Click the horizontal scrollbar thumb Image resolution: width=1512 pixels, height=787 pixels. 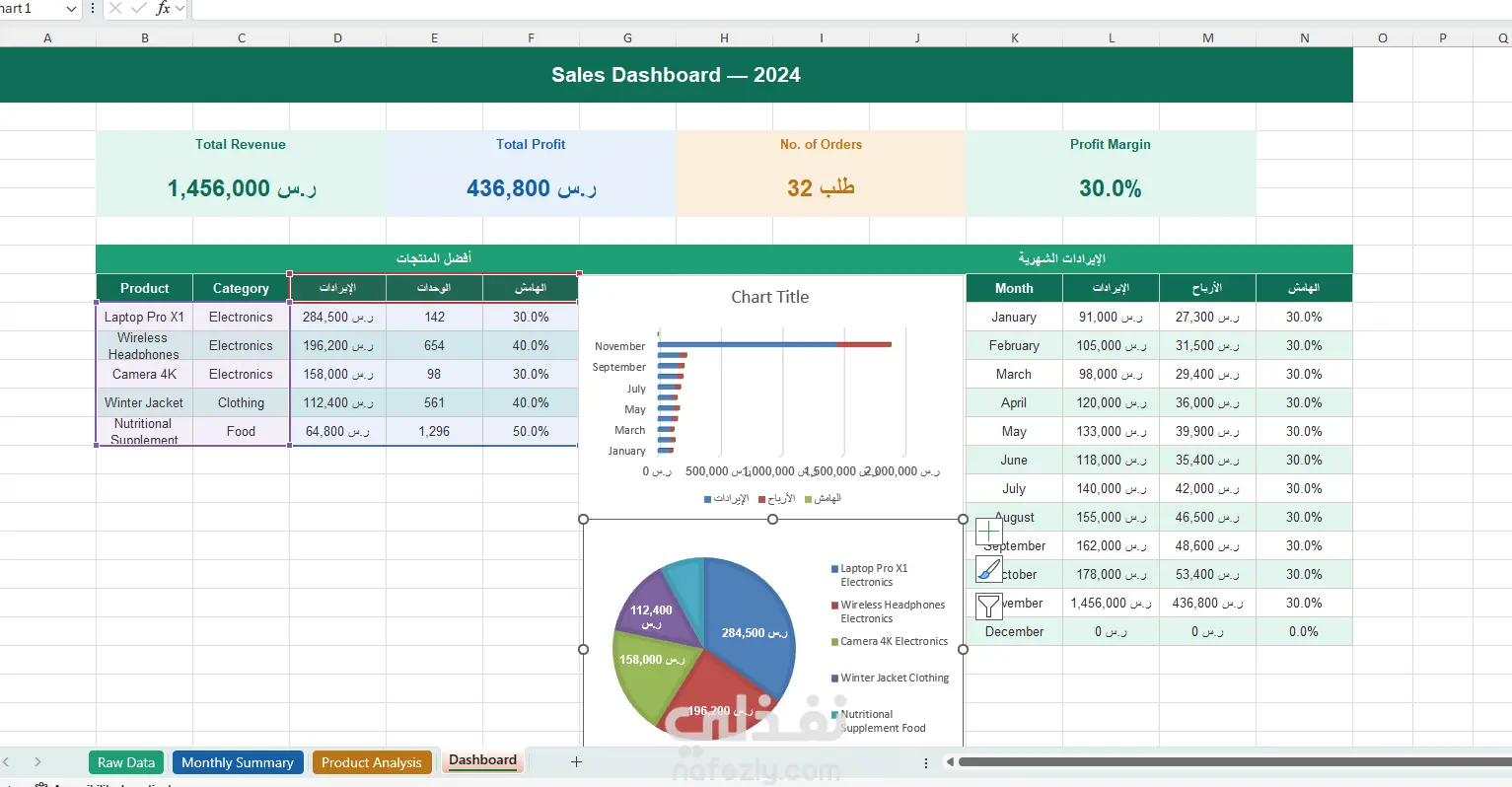coord(1234,761)
